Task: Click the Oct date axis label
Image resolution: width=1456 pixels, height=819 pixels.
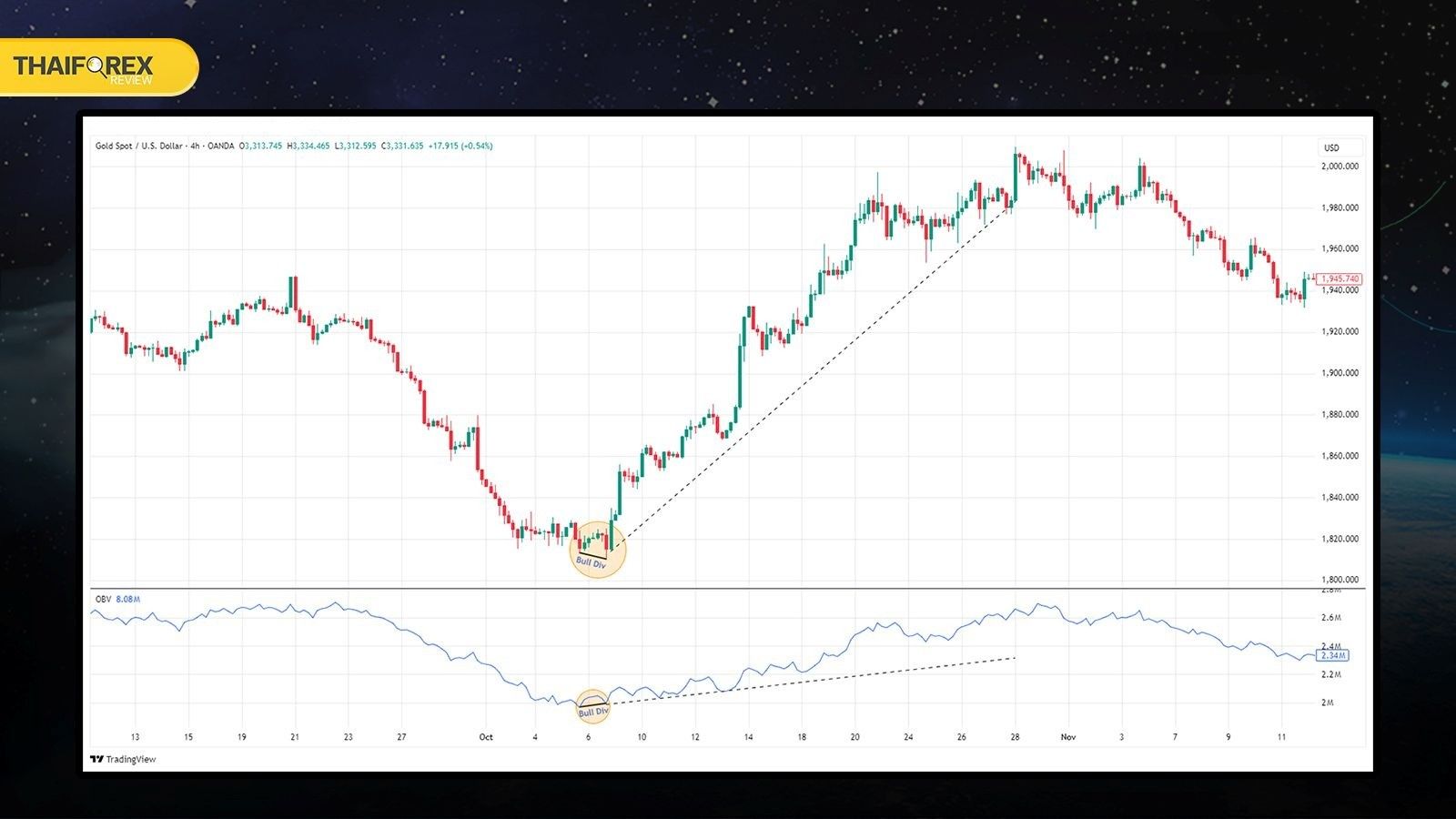Action: pos(486,737)
